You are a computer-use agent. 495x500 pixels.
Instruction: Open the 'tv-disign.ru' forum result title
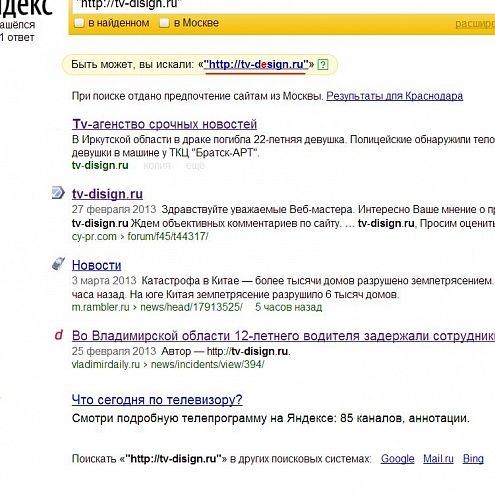click(x=107, y=194)
